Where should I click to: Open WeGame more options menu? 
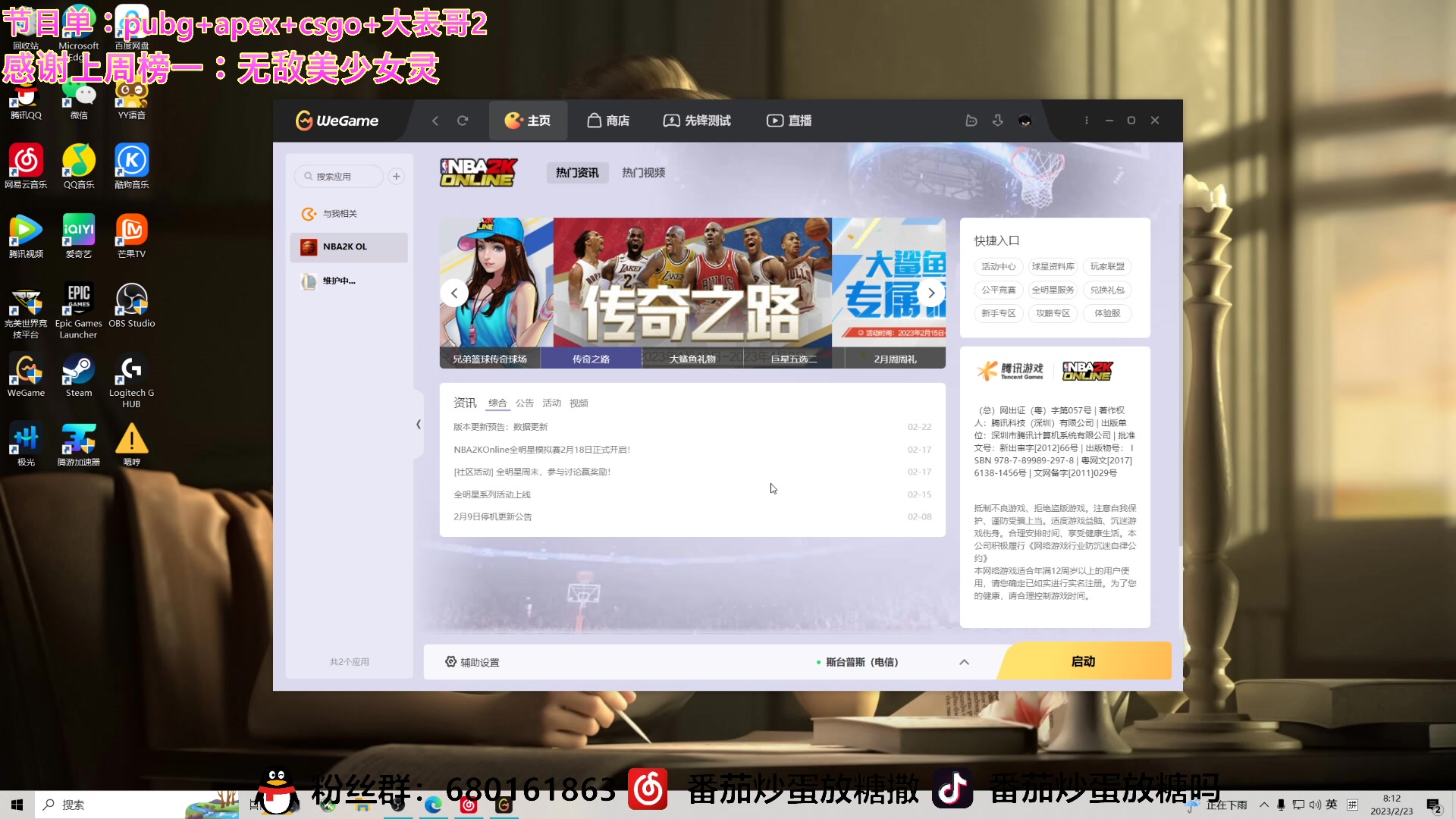tap(1086, 121)
